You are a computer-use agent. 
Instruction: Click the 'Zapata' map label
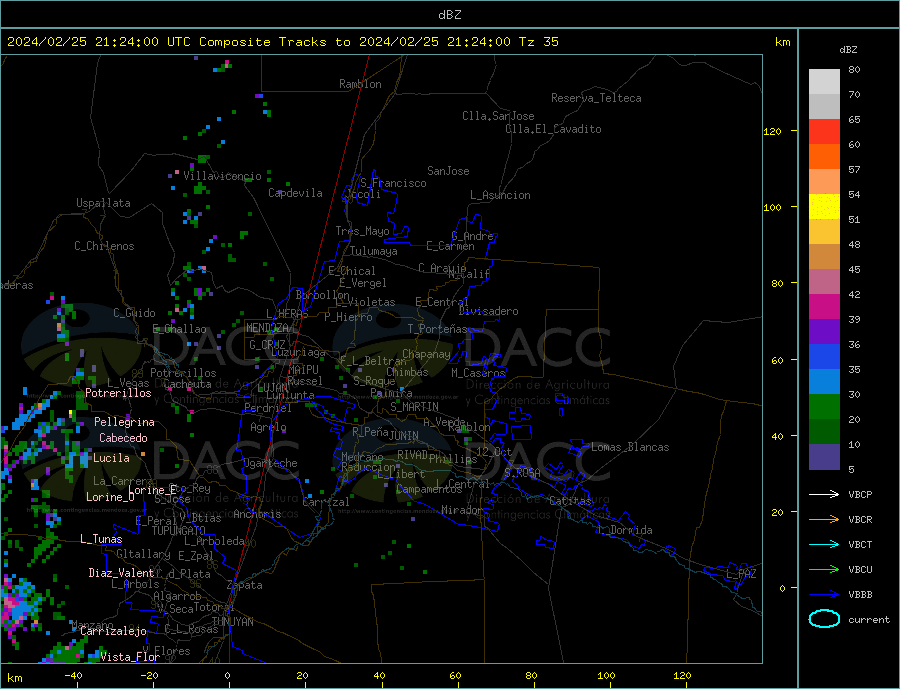[x=245, y=585]
